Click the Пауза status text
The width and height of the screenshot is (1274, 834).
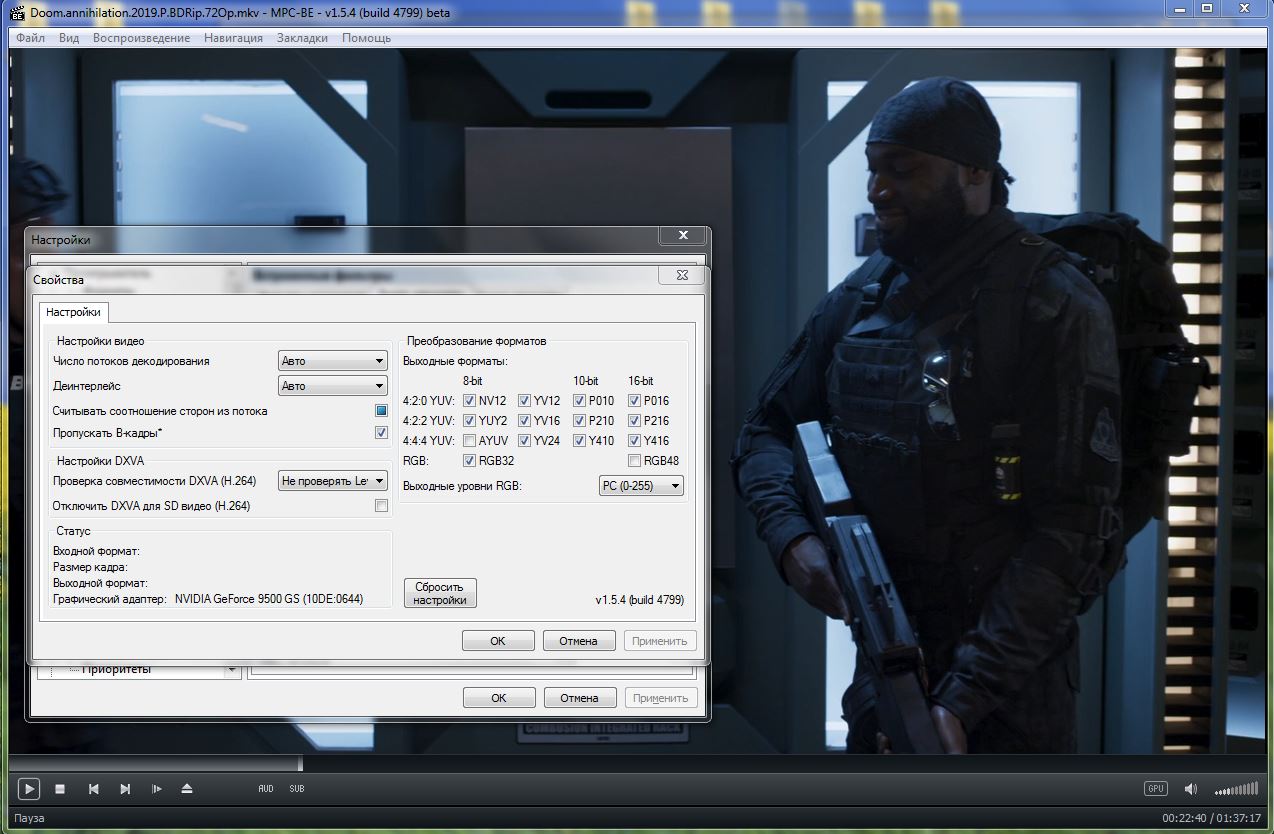[29, 818]
